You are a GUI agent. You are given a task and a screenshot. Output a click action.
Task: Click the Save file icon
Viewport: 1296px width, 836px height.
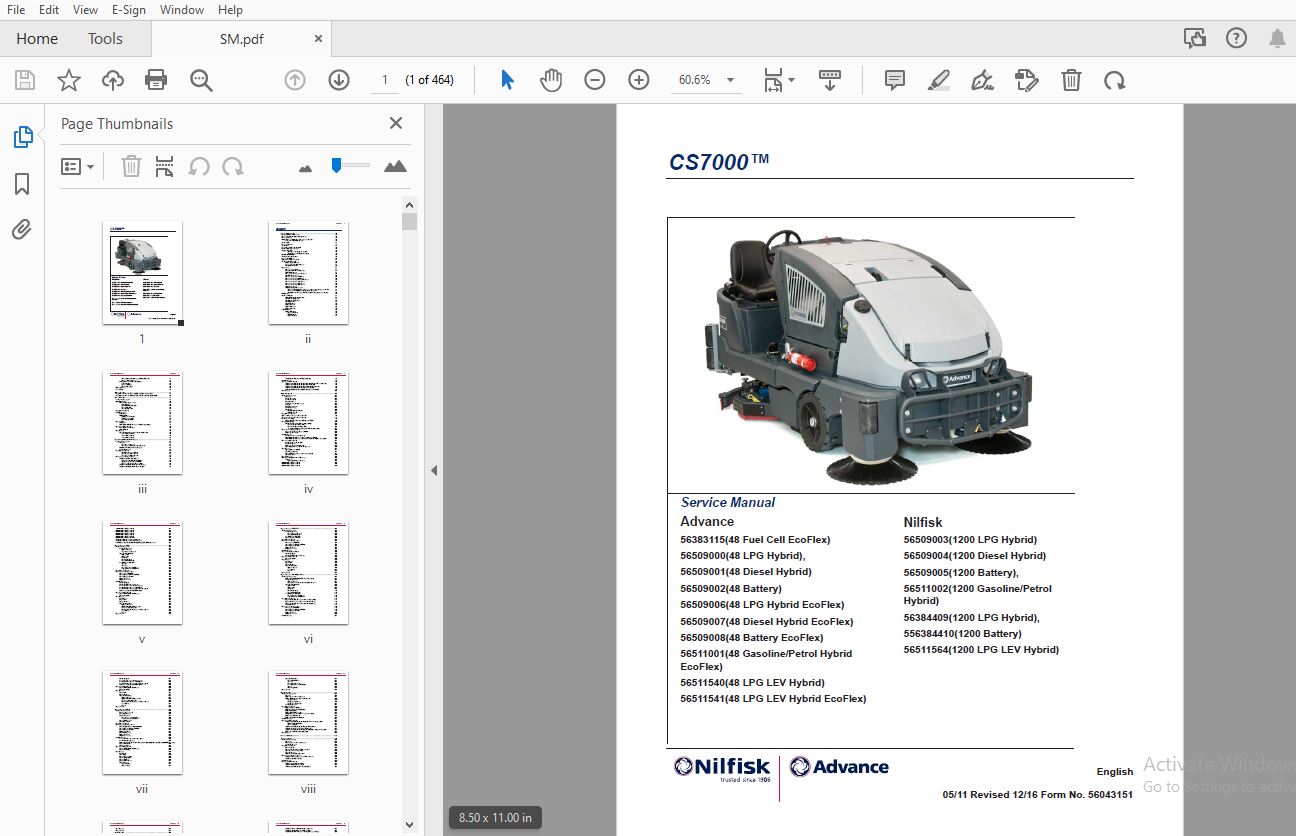click(x=25, y=80)
